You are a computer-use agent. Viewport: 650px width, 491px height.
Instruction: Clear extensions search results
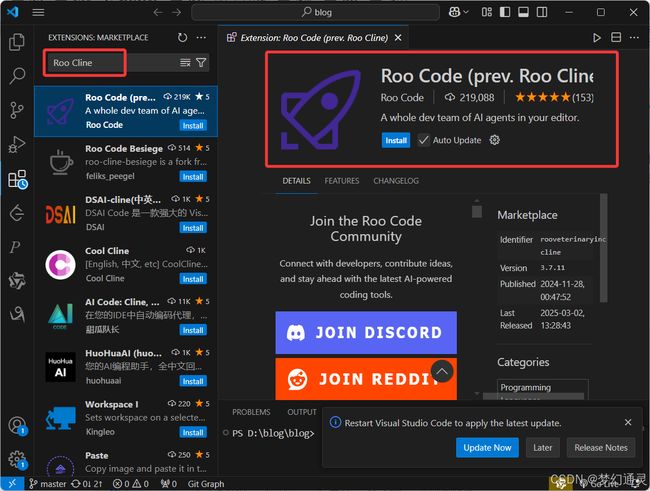(185, 63)
